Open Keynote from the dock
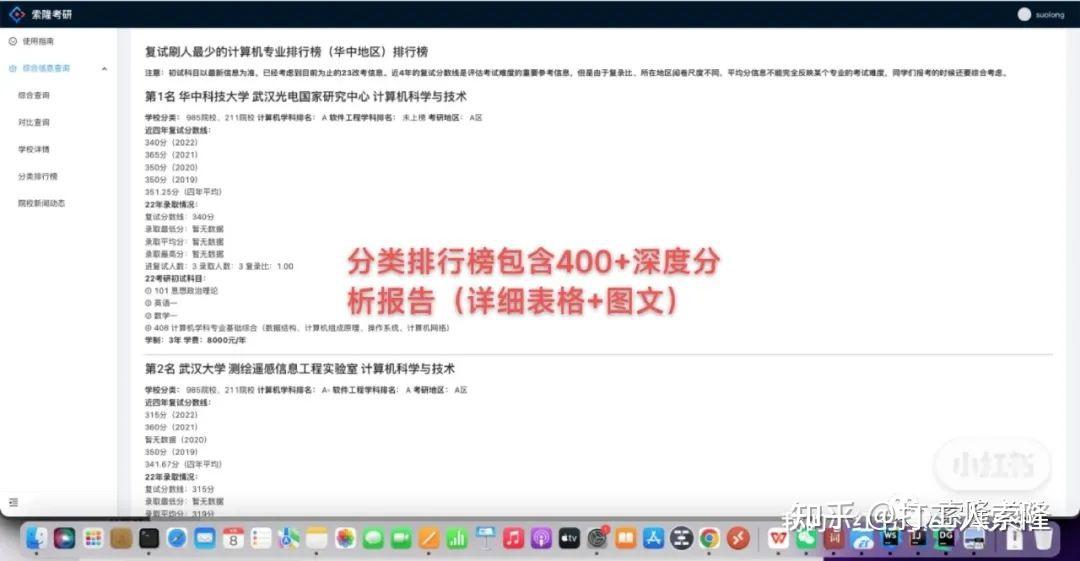The image size is (1080, 561). [x=485, y=538]
